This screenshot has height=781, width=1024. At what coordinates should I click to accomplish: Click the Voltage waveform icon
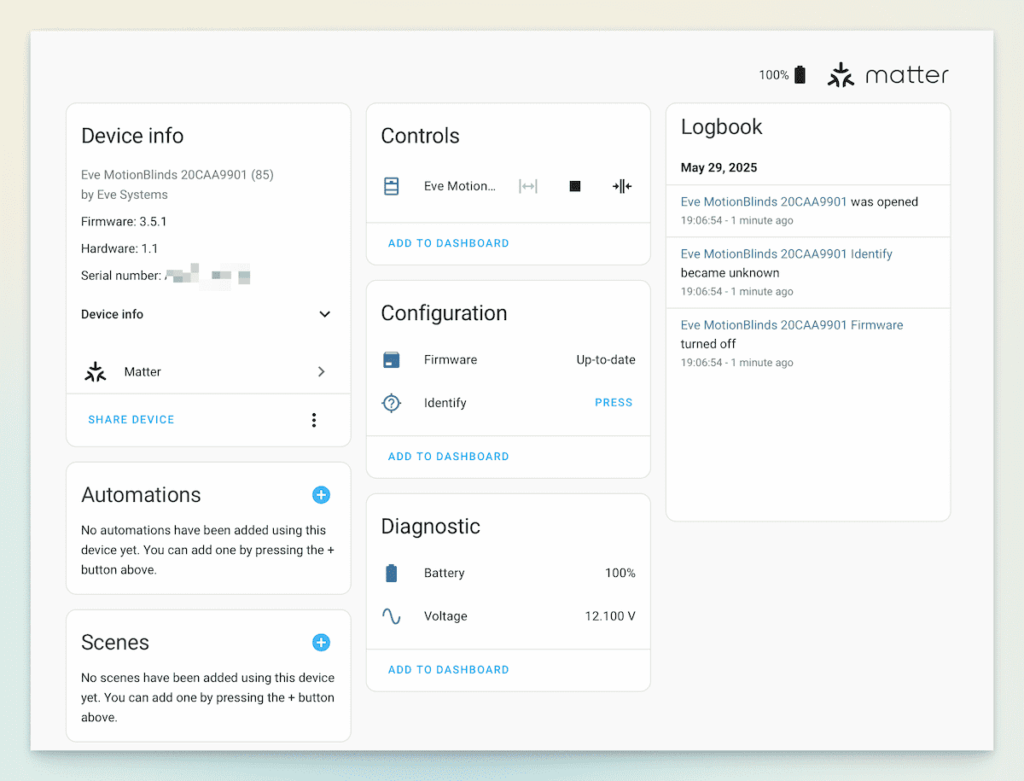(391, 616)
